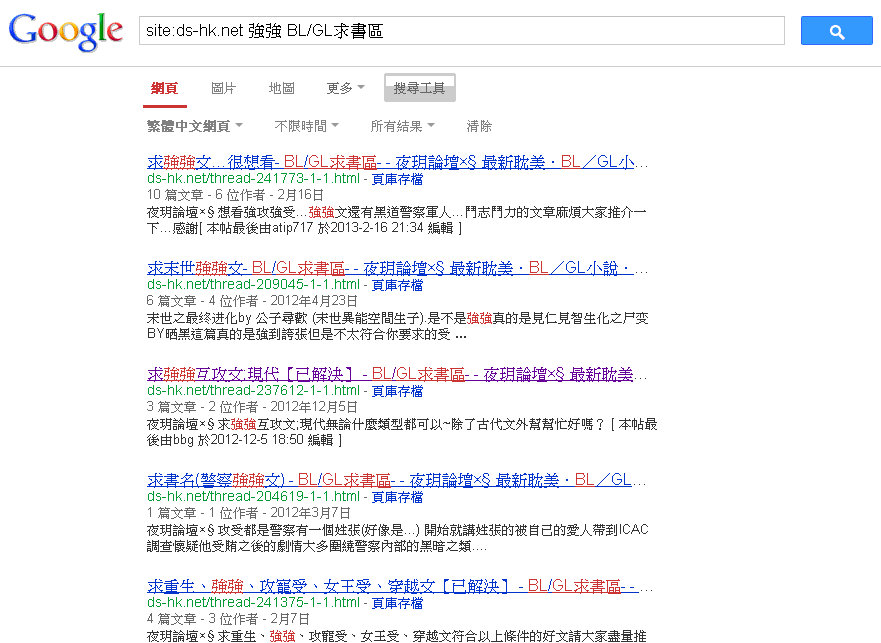The height and width of the screenshot is (643, 881).
Task: Click text '10 篇文章 - 6 位作者 - 2月16日'
Action: point(235,195)
